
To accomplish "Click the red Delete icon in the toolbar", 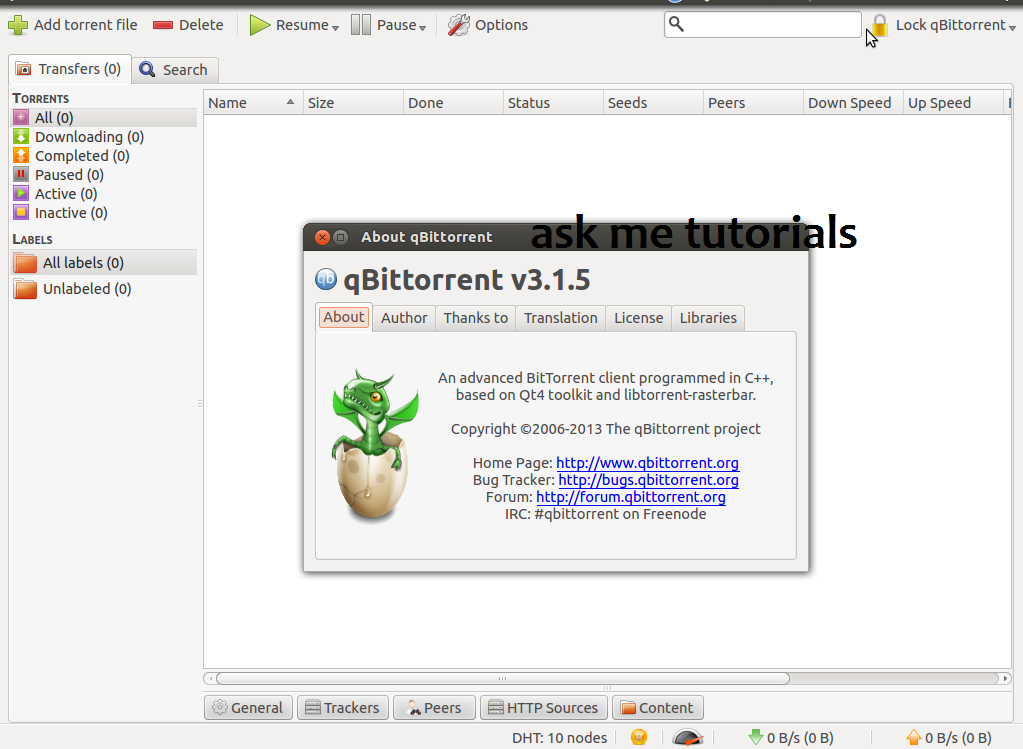I will tap(162, 25).
